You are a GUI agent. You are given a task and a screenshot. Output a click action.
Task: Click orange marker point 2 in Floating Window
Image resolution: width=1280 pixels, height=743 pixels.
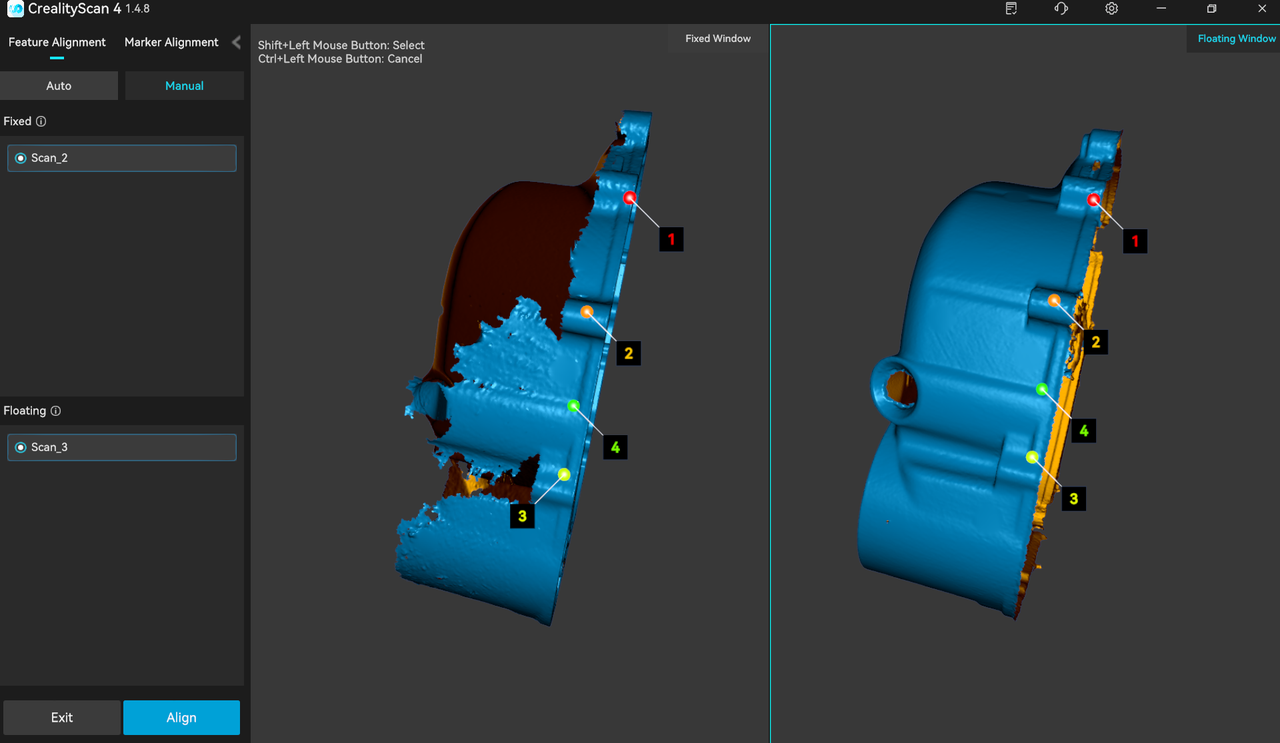1054,300
